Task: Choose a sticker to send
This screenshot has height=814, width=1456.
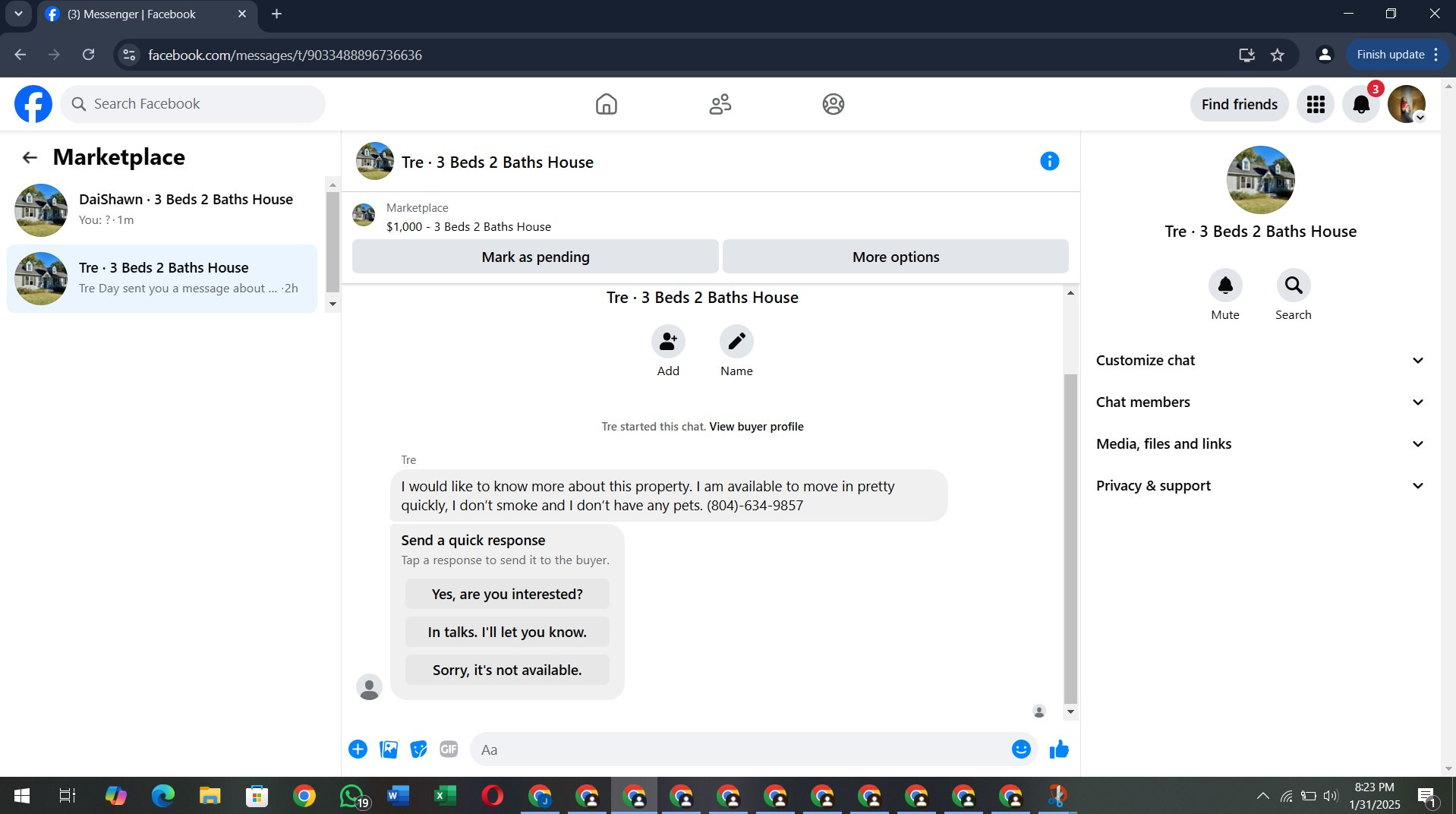Action: coord(418,749)
